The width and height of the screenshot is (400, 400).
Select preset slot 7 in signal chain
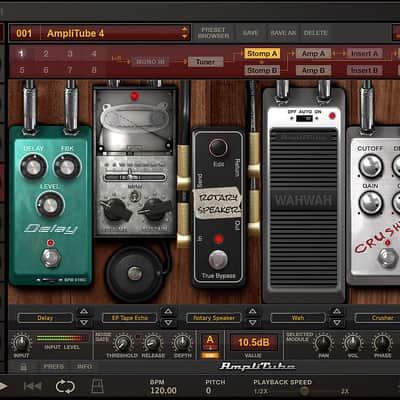click(x=70, y=70)
